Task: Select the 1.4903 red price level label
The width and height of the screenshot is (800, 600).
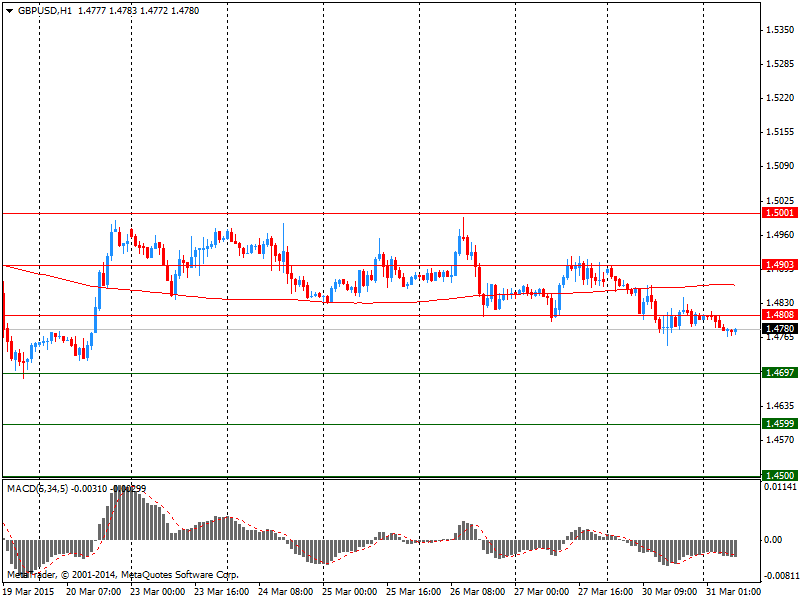Action: (x=780, y=264)
